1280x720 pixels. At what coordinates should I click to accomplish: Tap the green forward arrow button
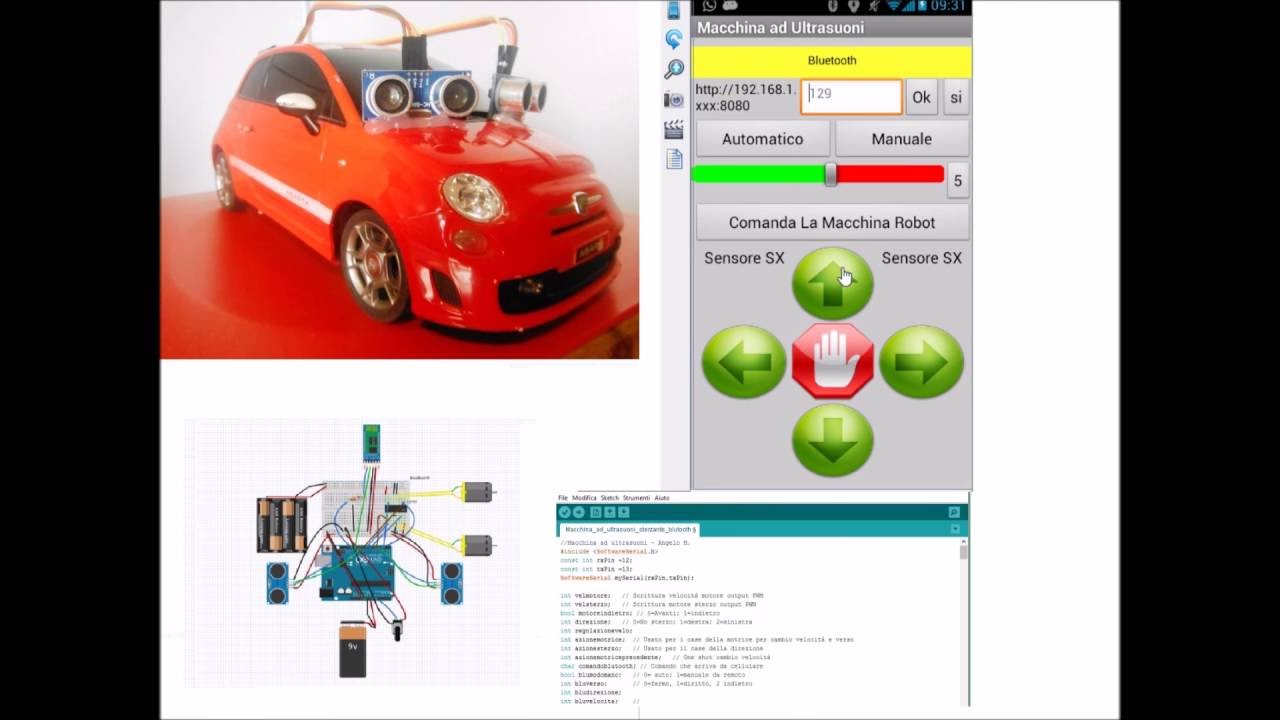[832, 283]
